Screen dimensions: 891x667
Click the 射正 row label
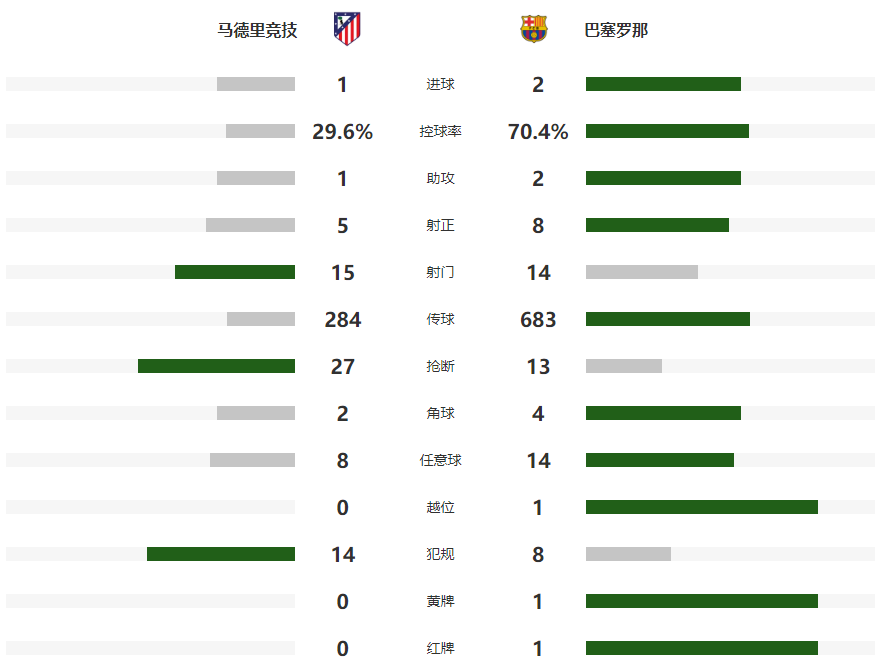tap(440, 225)
